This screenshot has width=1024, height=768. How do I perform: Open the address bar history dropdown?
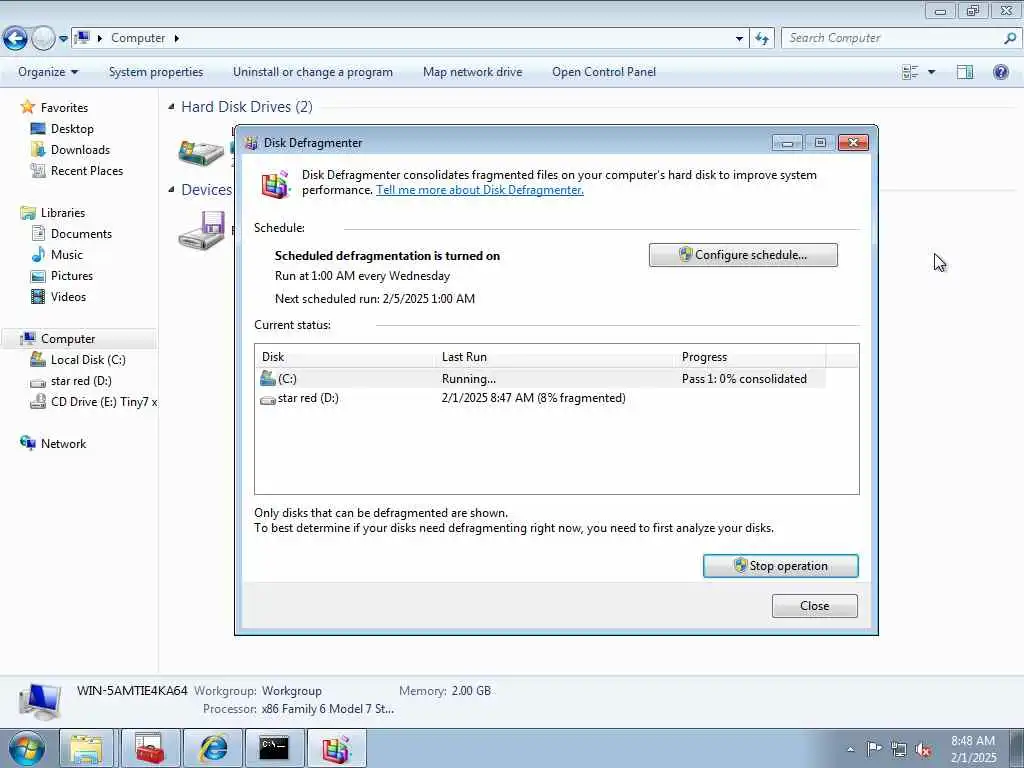[739, 39]
